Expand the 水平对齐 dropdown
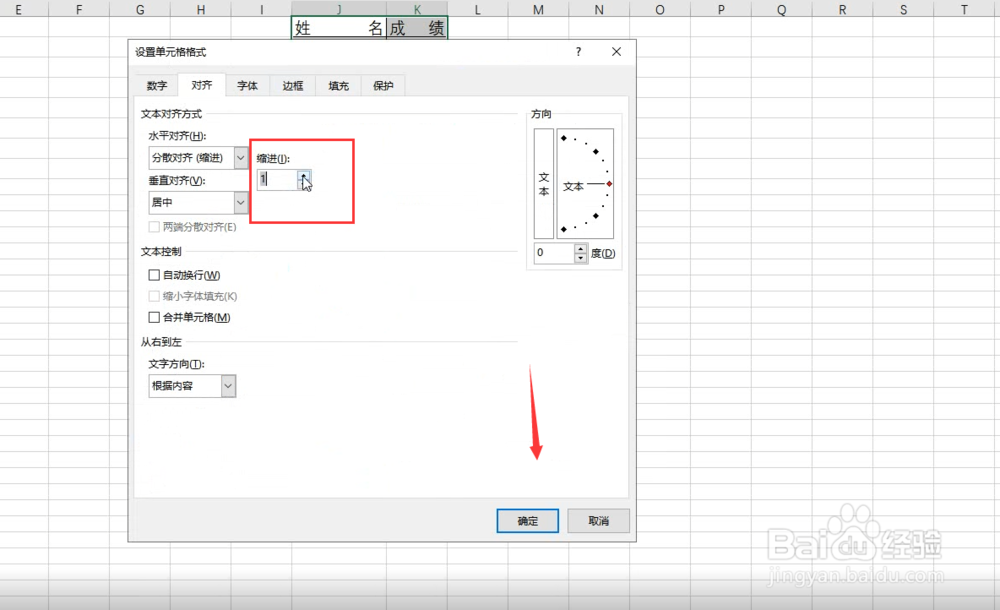 [240, 158]
